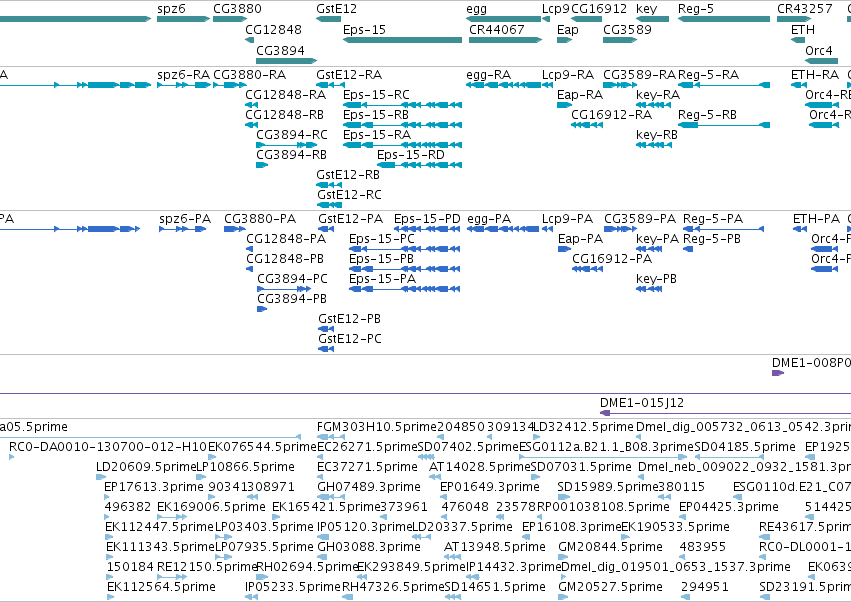Select protein key-PB
The width and height of the screenshot is (851, 602).
click(x=649, y=289)
